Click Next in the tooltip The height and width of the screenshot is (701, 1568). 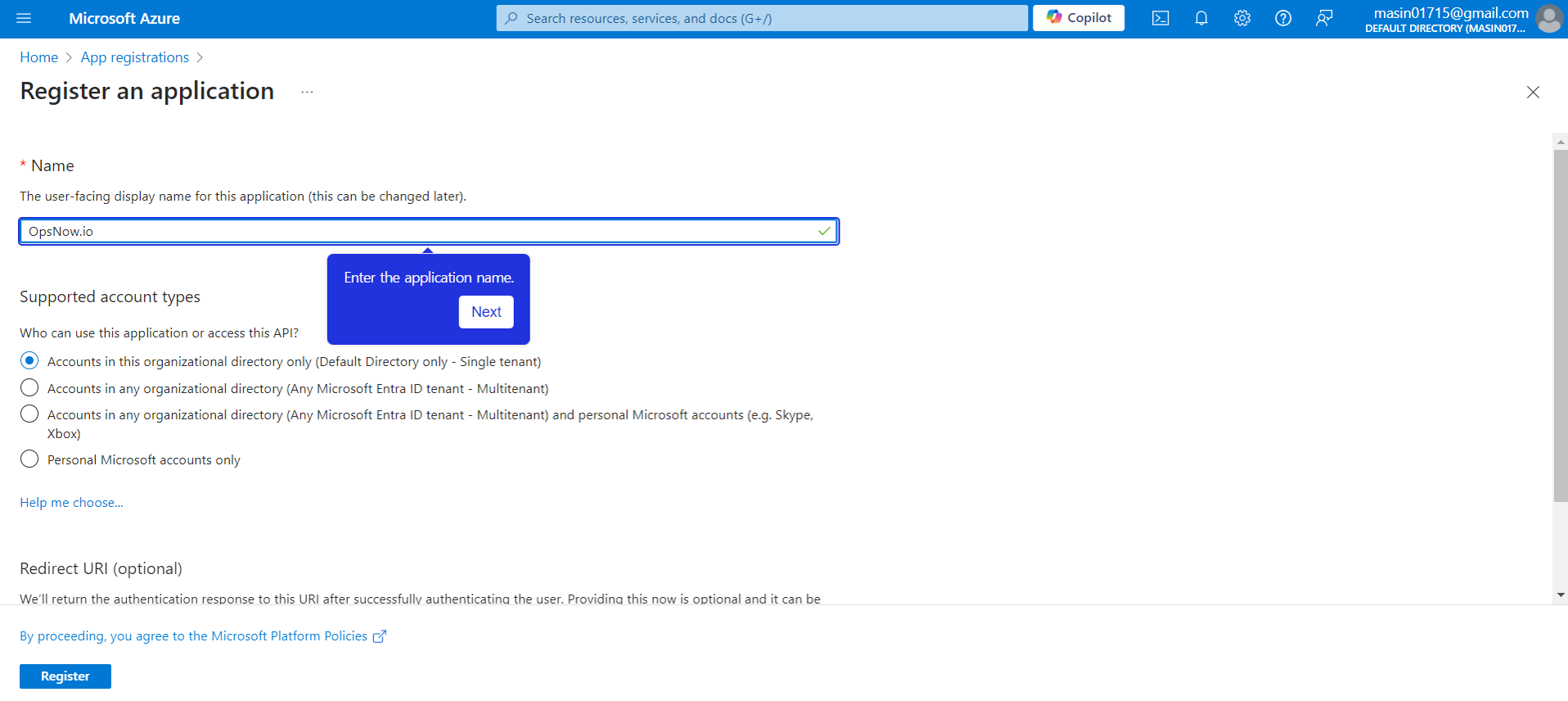point(486,312)
